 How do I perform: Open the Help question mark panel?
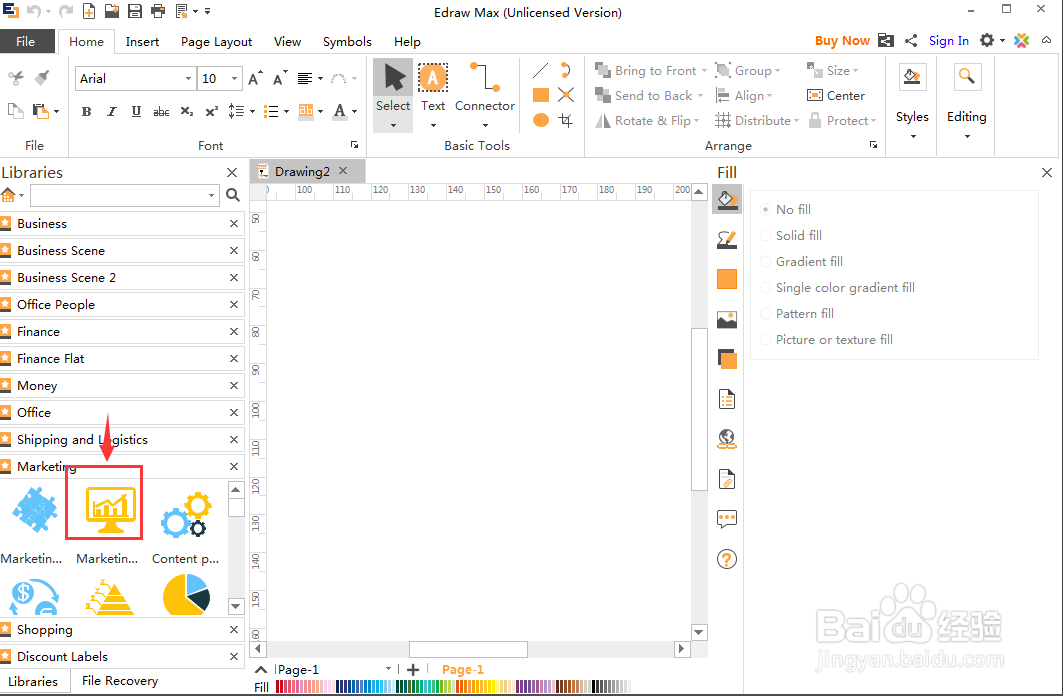(727, 559)
